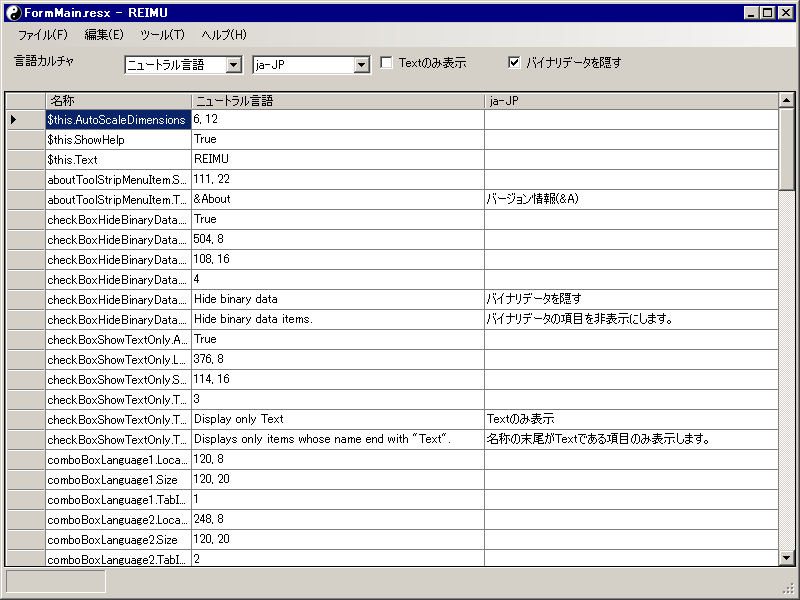Click the Textのみ表示 ja-JP table cell

tap(632, 419)
